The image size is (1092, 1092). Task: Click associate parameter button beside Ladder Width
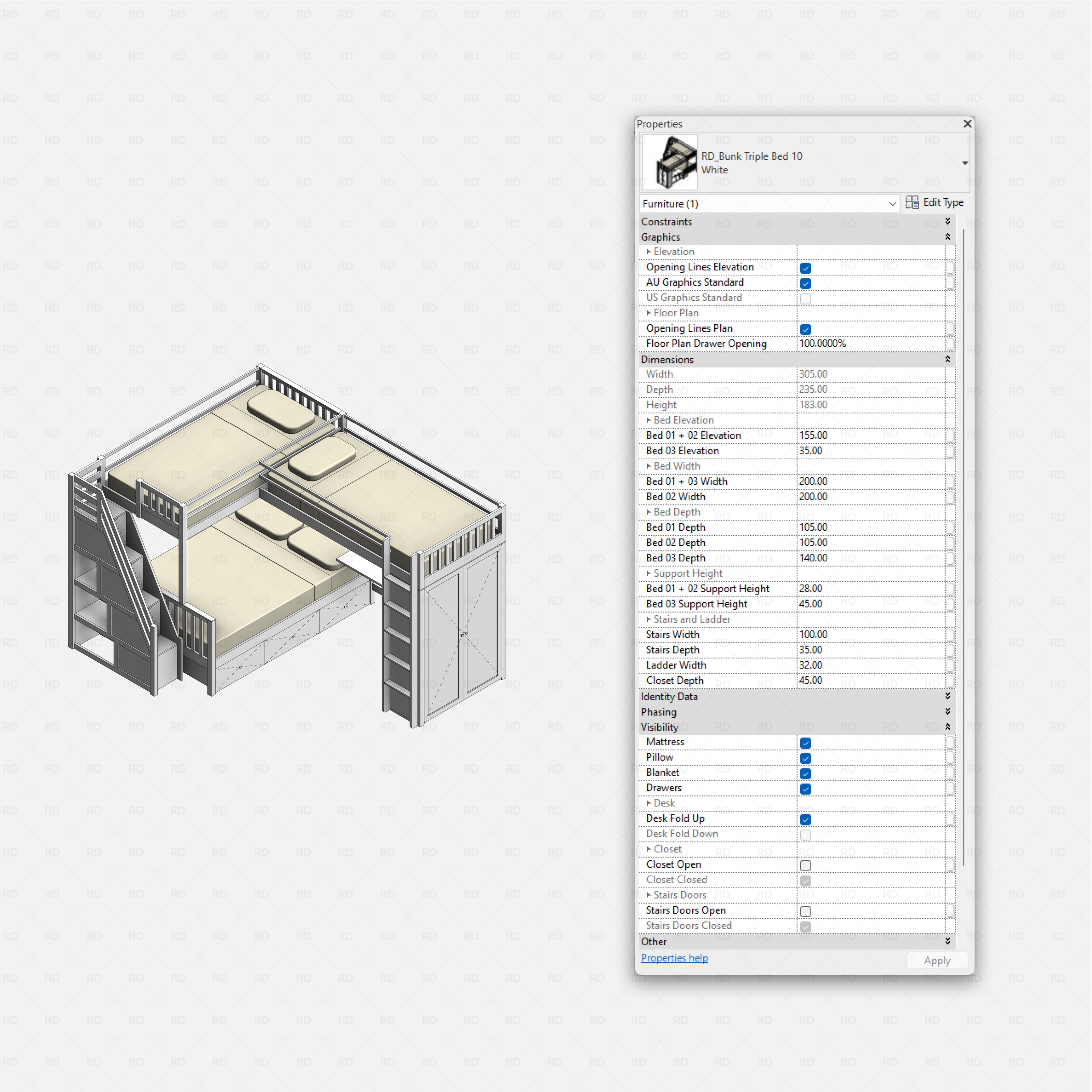coord(950,666)
